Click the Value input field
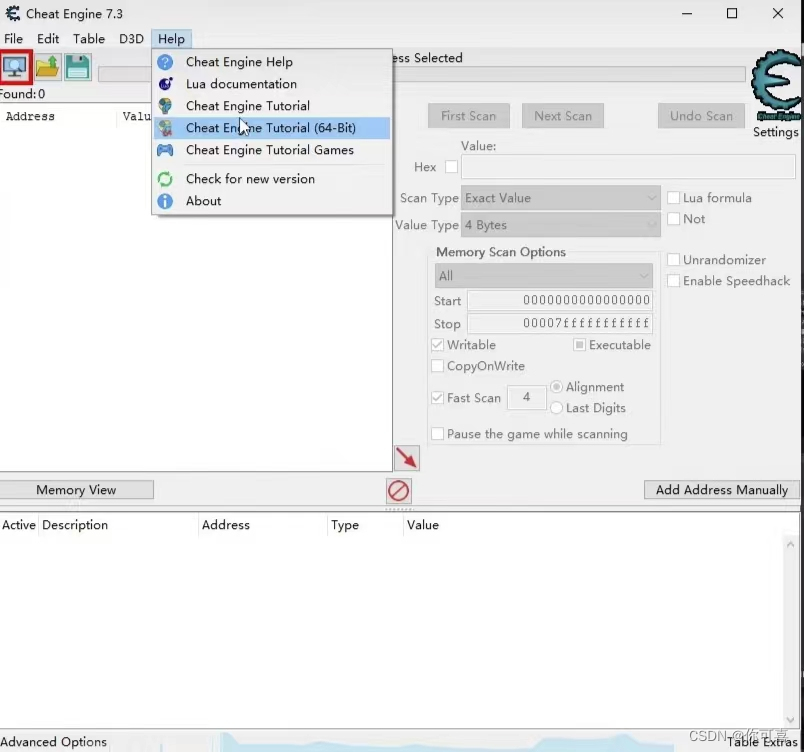The height and width of the screenshot is (752, 804). click(x=628, y=167)
